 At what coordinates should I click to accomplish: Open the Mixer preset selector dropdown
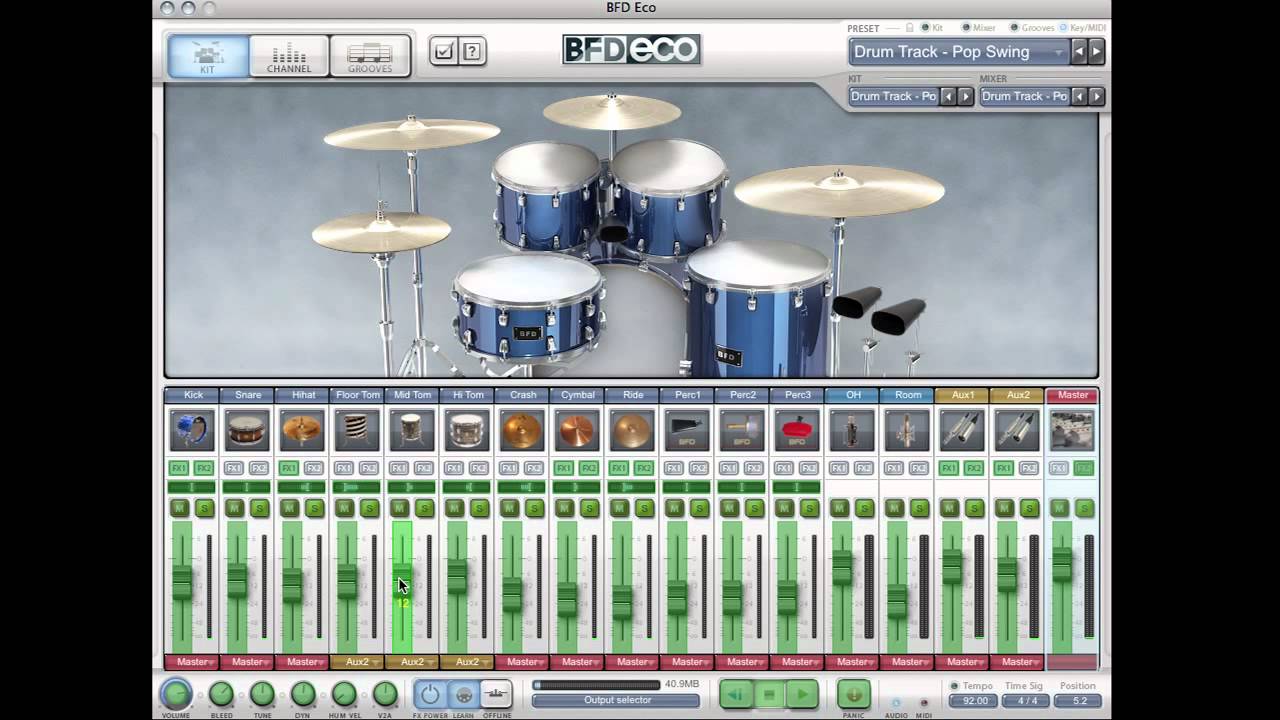(1024, 96)
